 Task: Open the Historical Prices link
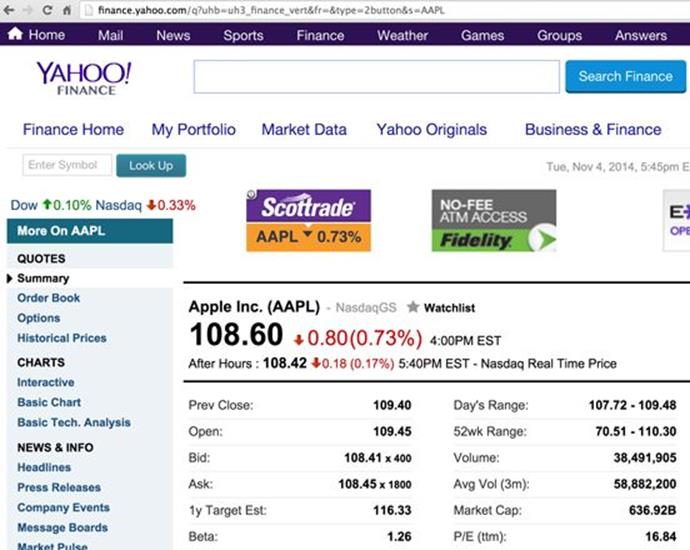click(62, 338)
